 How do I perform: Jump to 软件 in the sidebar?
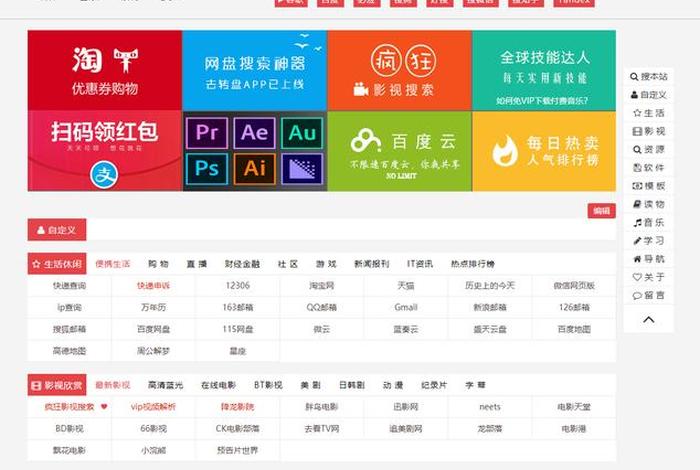click(649, 168)
